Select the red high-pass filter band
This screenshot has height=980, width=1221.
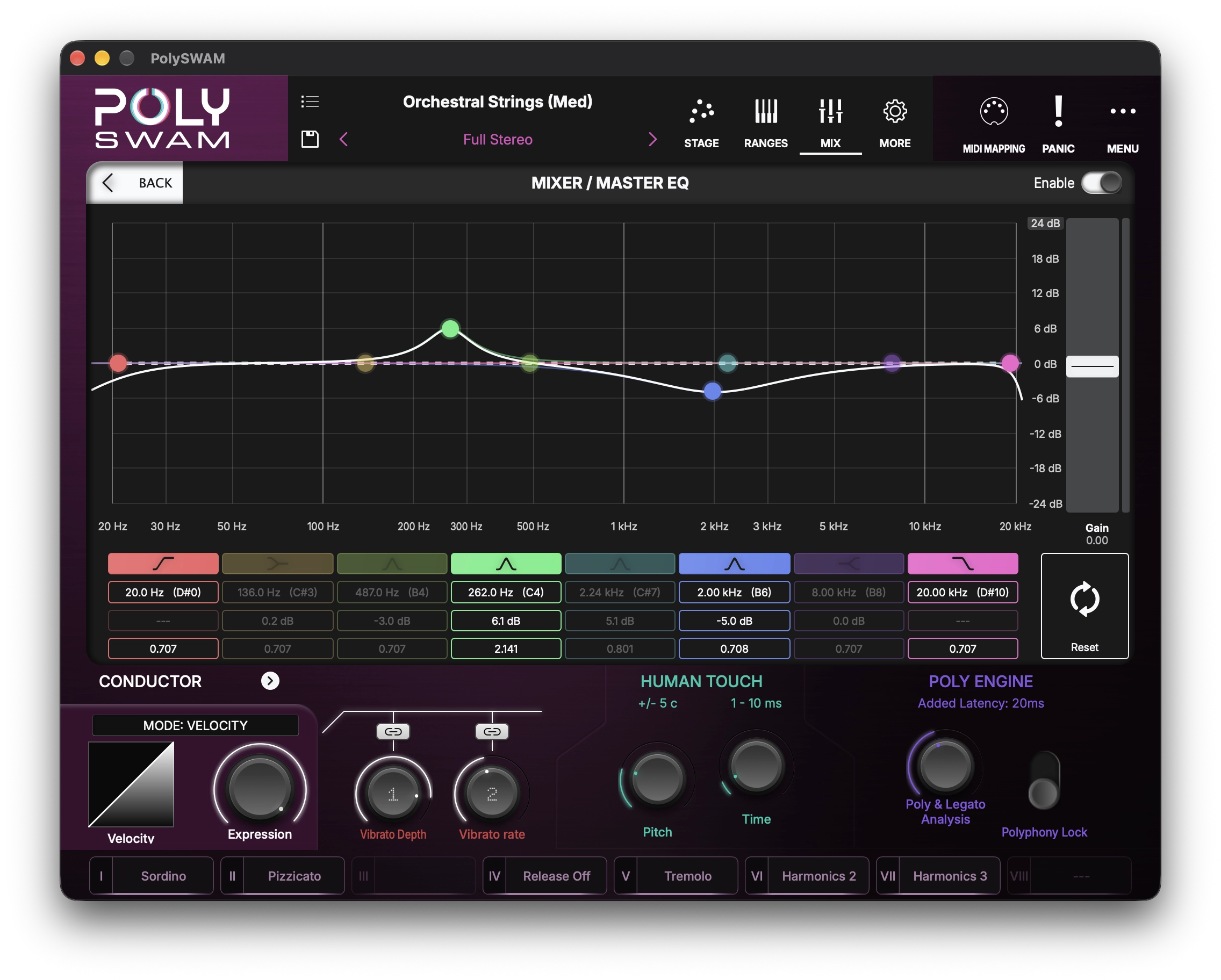point(163,564)
